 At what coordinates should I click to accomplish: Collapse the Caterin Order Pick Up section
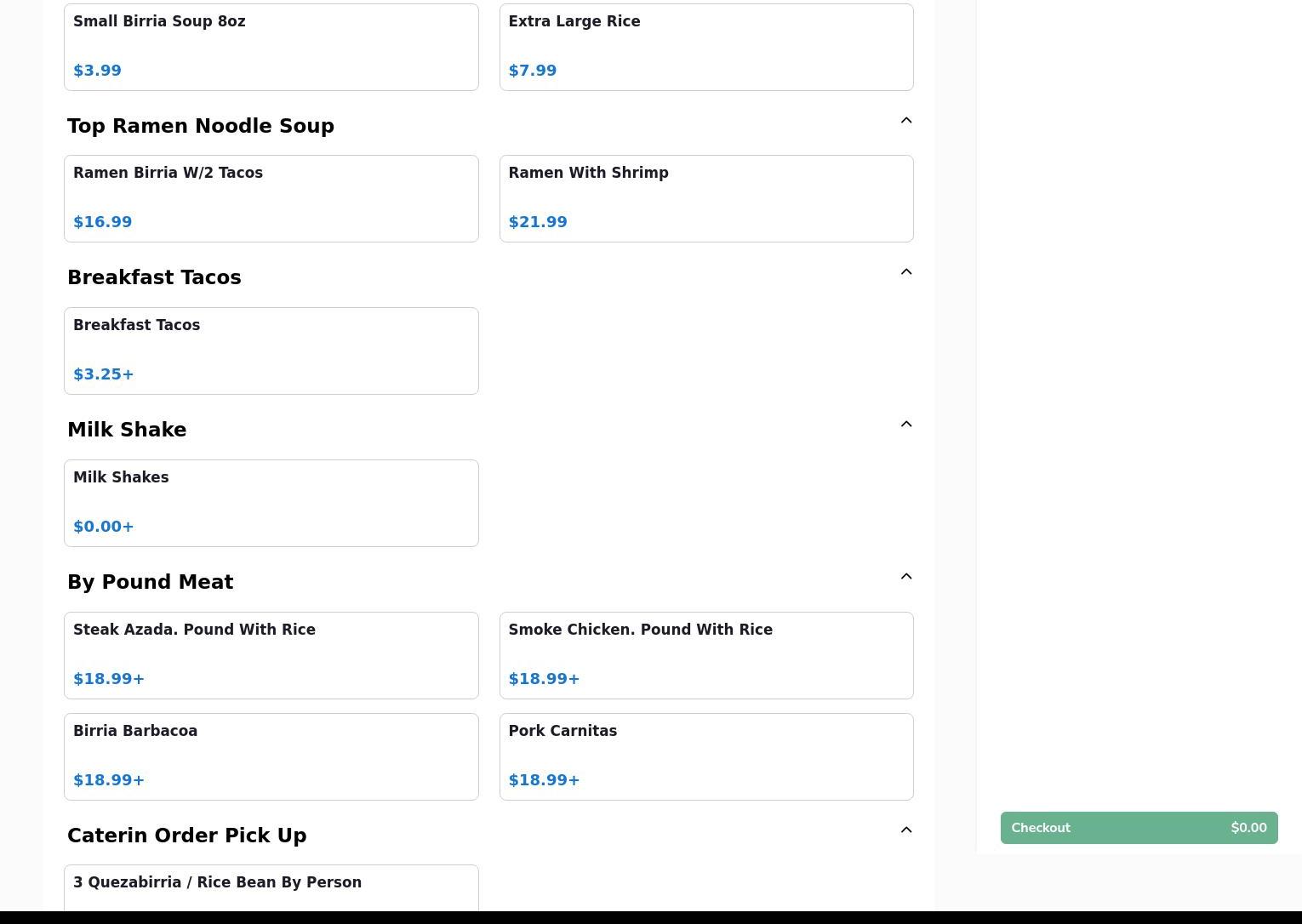(x=905, y=830)
